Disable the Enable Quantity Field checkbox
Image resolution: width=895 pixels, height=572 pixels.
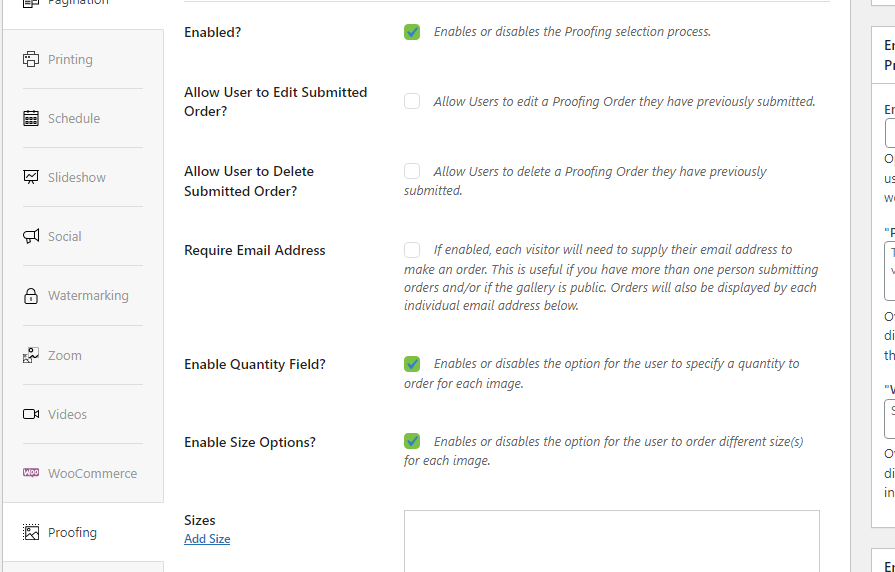pos(412,364)
